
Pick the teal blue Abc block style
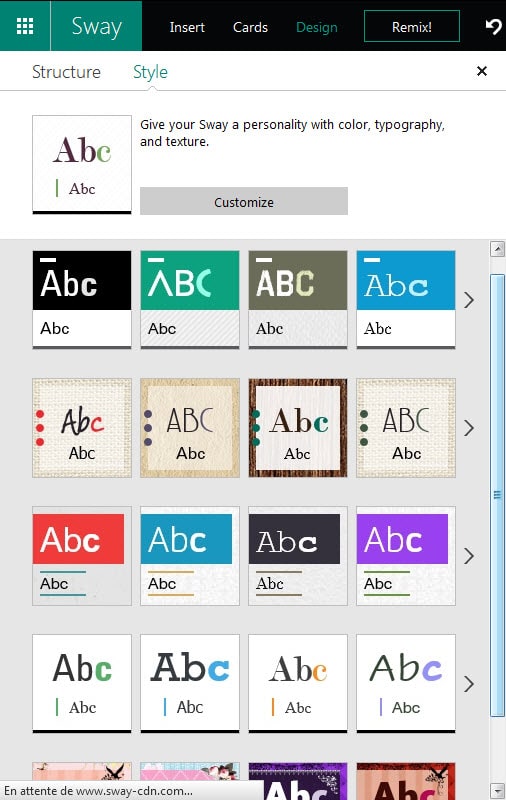coord(190,556)
